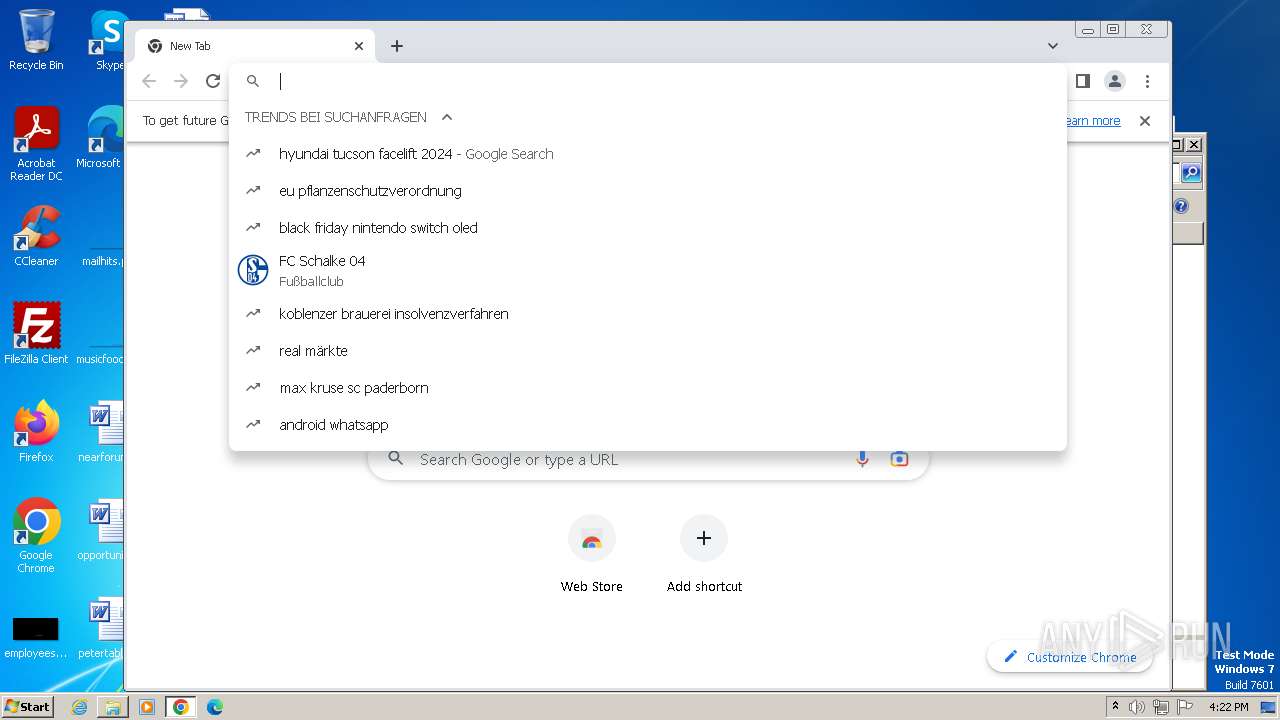Open the Web Store shortcut
The width and height of the screenshot is (1280, 720).
click(591, 555)
